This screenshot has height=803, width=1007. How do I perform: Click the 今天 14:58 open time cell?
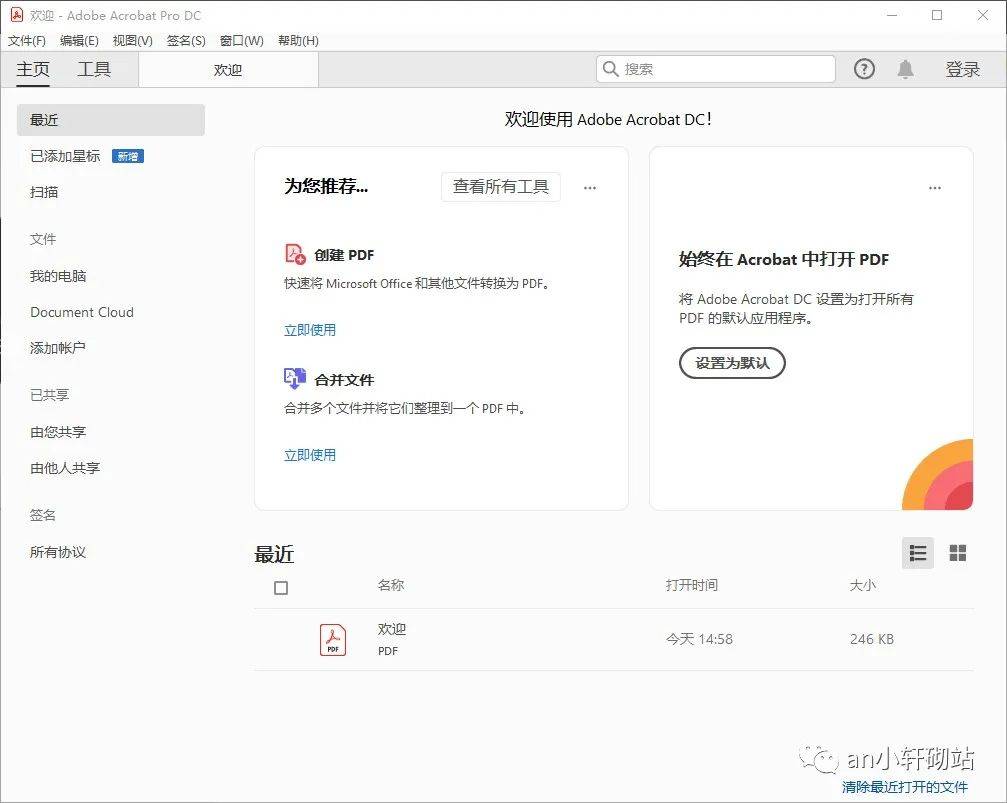click(699, 639)
